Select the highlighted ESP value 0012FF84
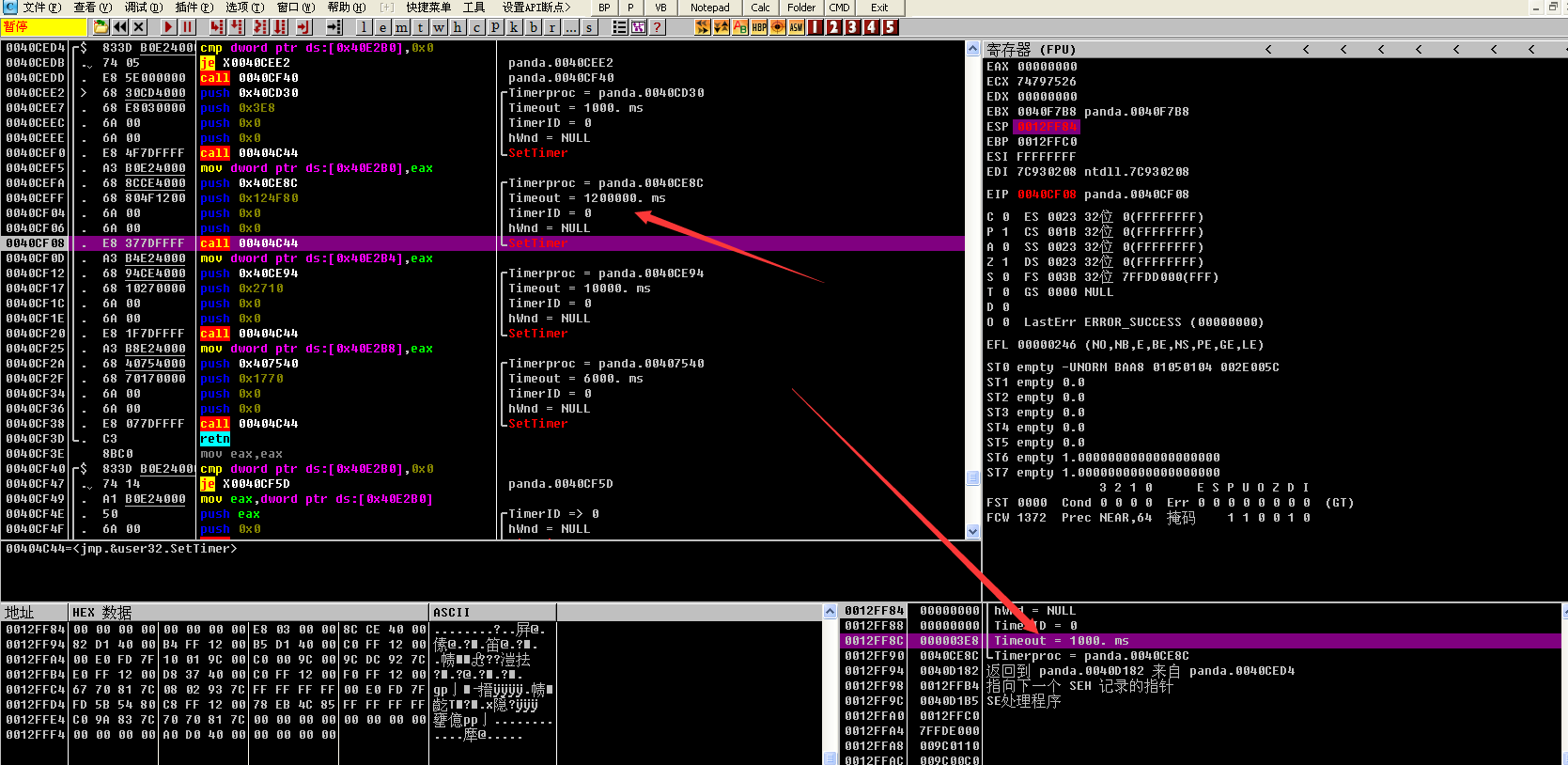1568x765 pixels. tap(1047, 127)
